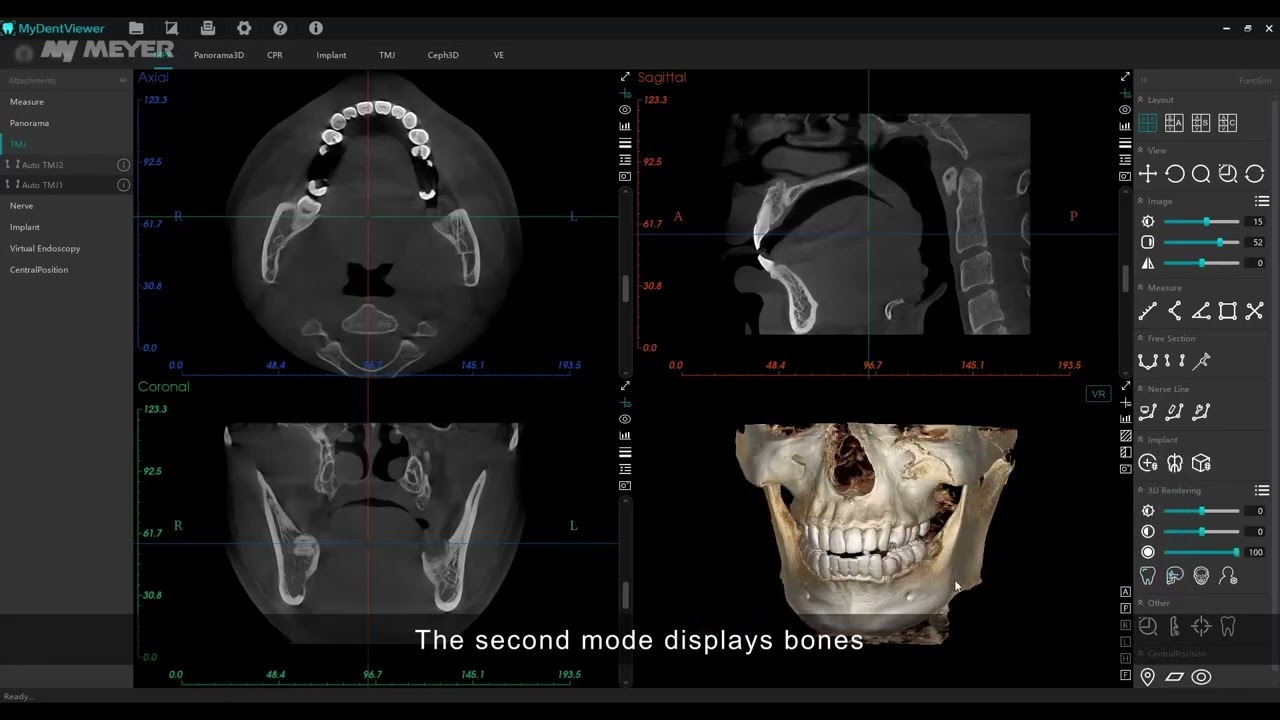Screen dimensions: 1280x720
Task: Select the Auto TMJ2 attachment entry
Action: pos(66,165)
